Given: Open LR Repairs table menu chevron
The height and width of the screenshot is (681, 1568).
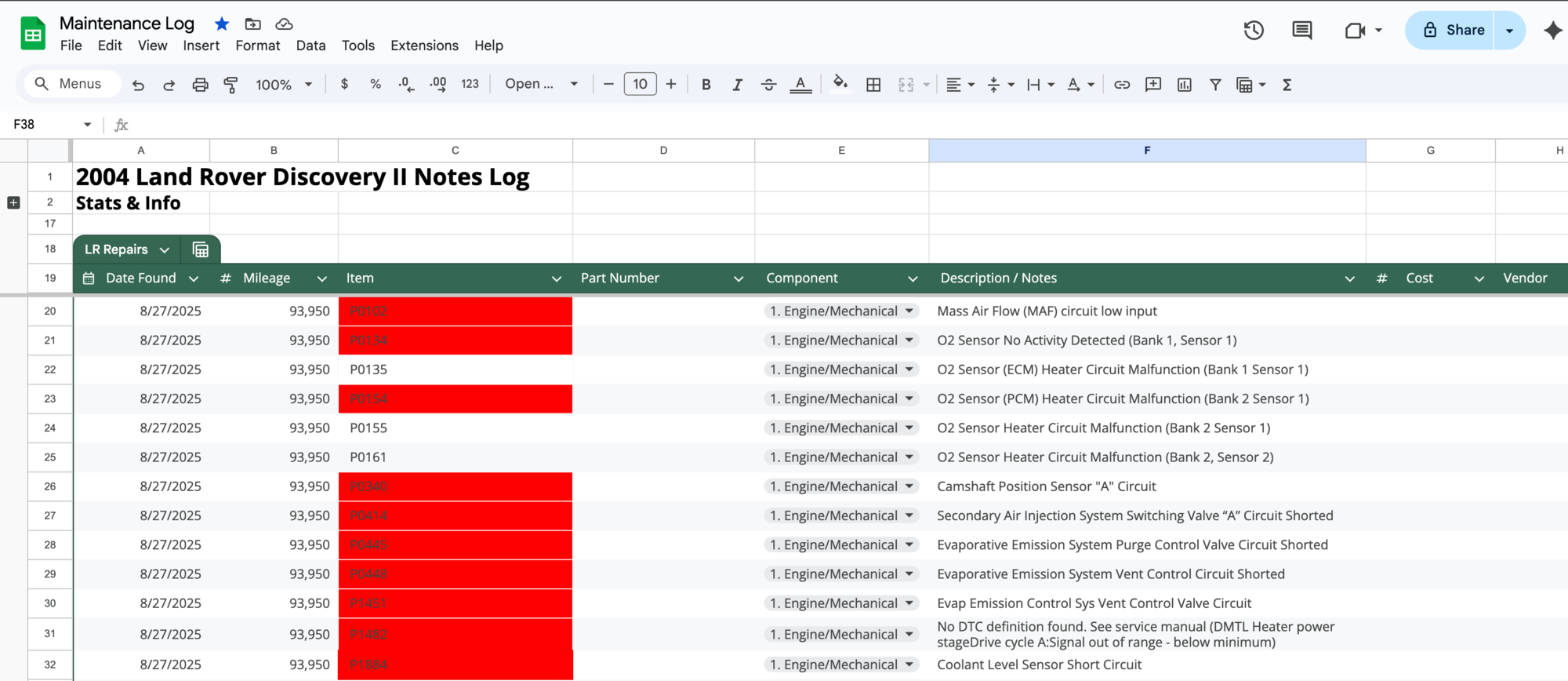Looking at the screenshot, I should [x=164, y=249].
